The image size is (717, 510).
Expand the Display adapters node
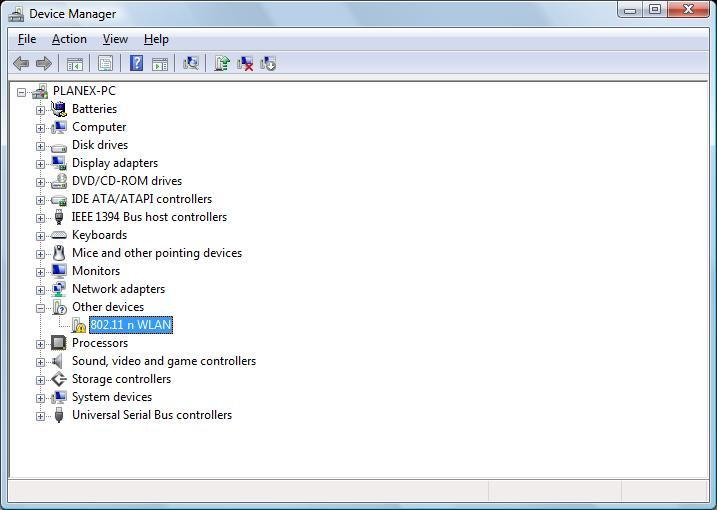[40, 164]
